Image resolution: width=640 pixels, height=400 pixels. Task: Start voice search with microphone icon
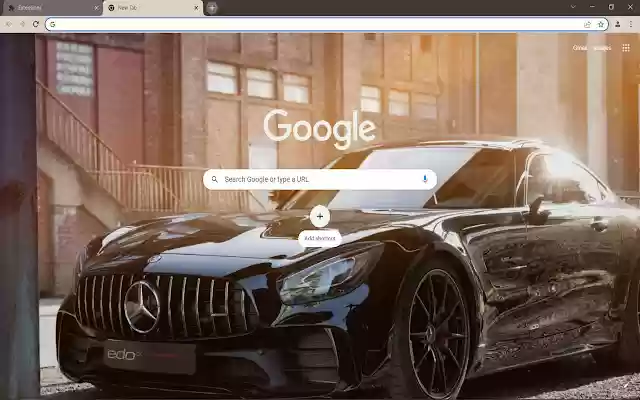coord(425,179)
